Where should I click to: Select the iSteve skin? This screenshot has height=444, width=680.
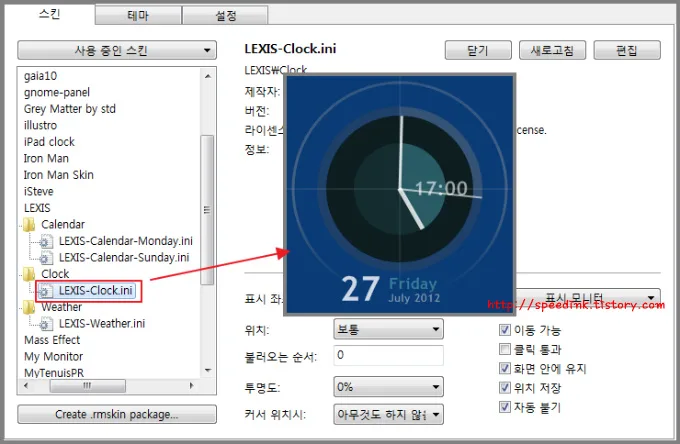(x=39, y=191)
